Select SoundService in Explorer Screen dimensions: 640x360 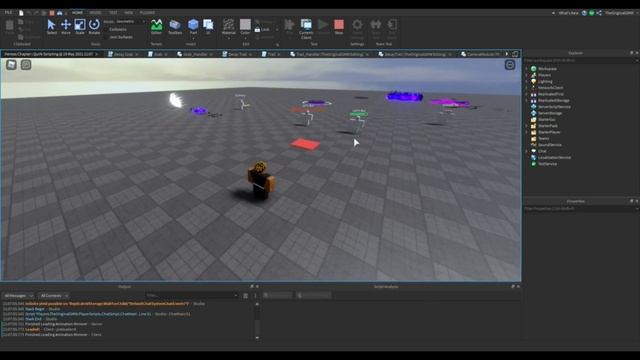point(549,145)
